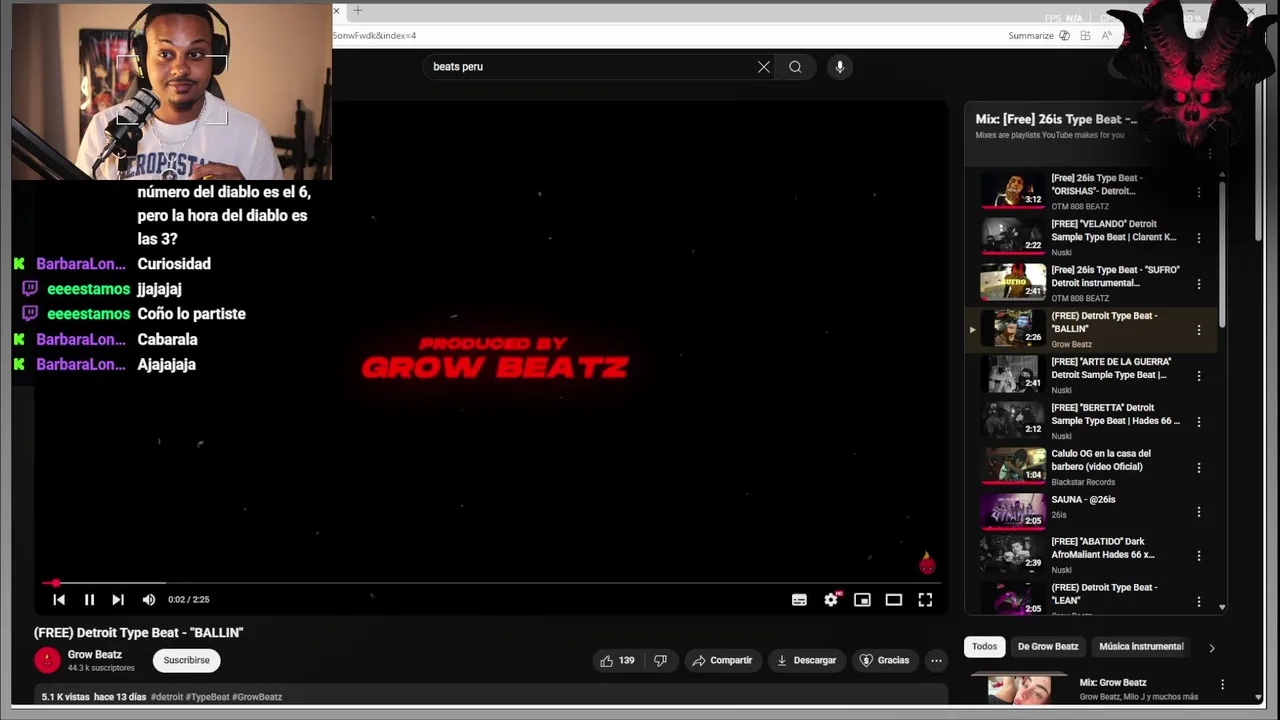Select the "ARTE DE LA GUERRA" playlist title
Viewport: 1280px width, 720px height.
click(x=1111, y=368)
